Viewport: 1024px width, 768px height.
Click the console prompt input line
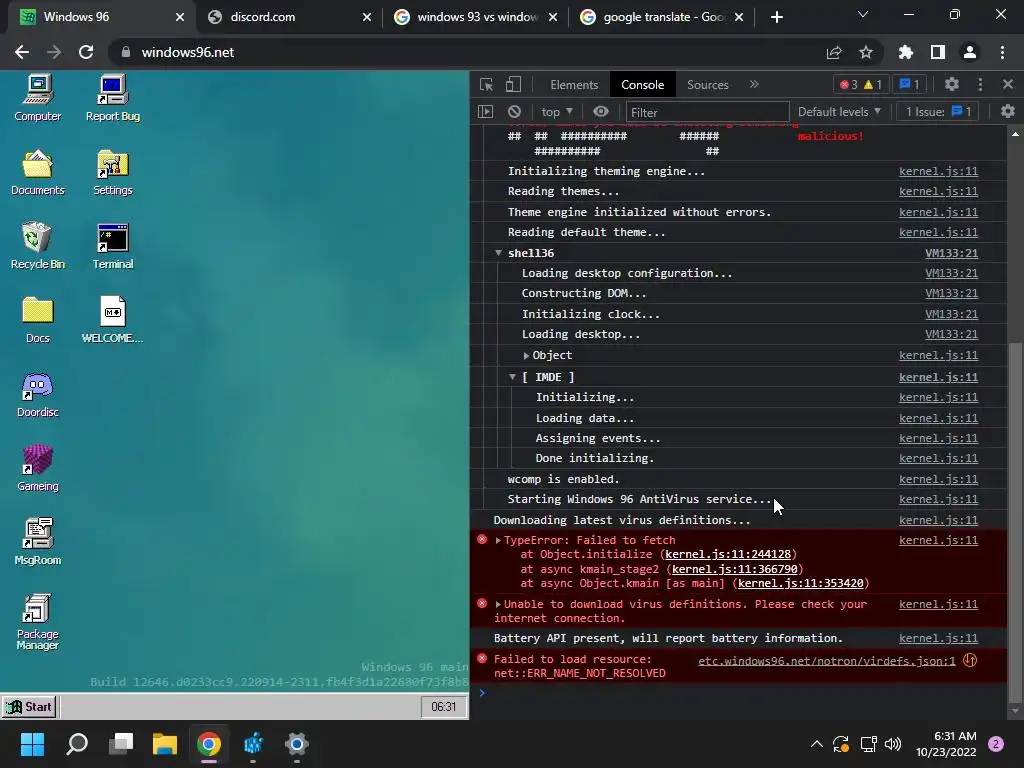744,693
